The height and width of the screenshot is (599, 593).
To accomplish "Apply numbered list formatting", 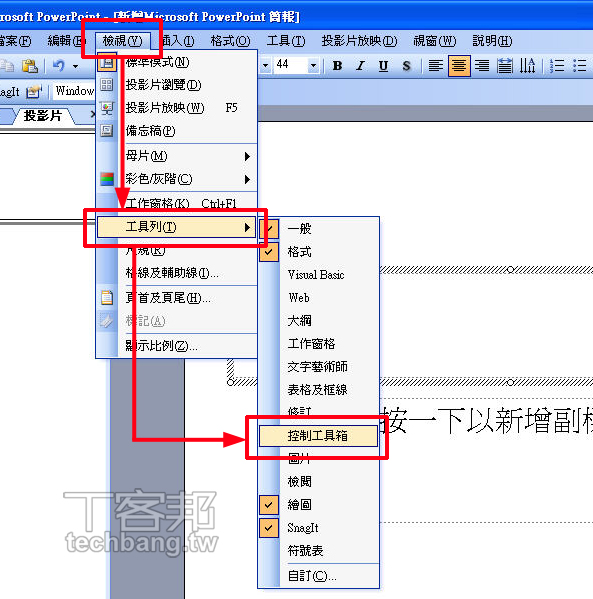I will (x=557, y=66).
